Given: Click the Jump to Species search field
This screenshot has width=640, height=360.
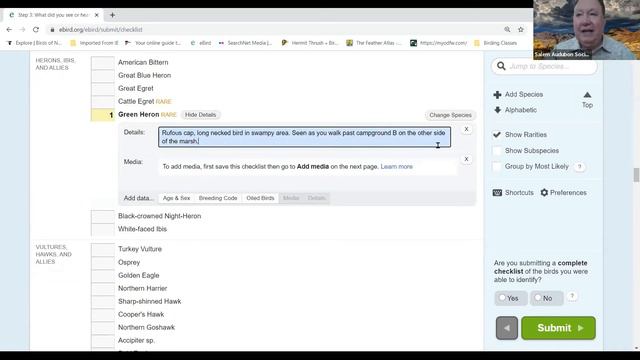Looking at the screenshot, I should [544, 66].
